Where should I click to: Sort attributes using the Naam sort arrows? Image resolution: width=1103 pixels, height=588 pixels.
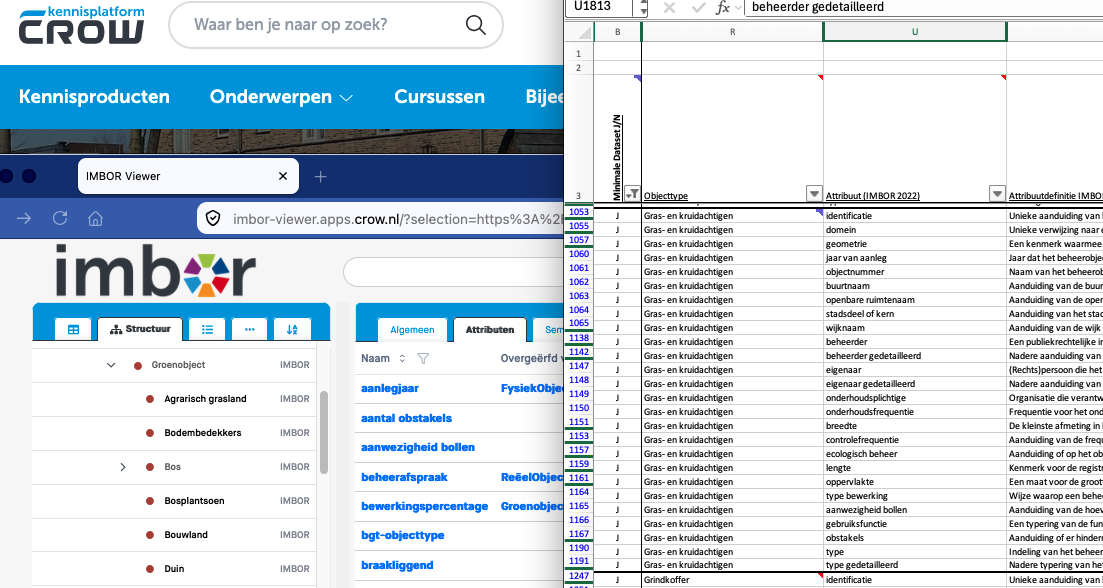pos(402,359)
